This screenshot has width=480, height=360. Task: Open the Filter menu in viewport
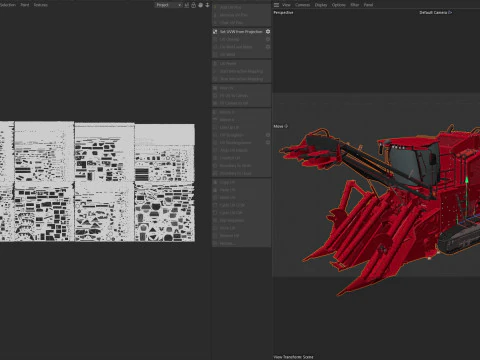point(355,5)
